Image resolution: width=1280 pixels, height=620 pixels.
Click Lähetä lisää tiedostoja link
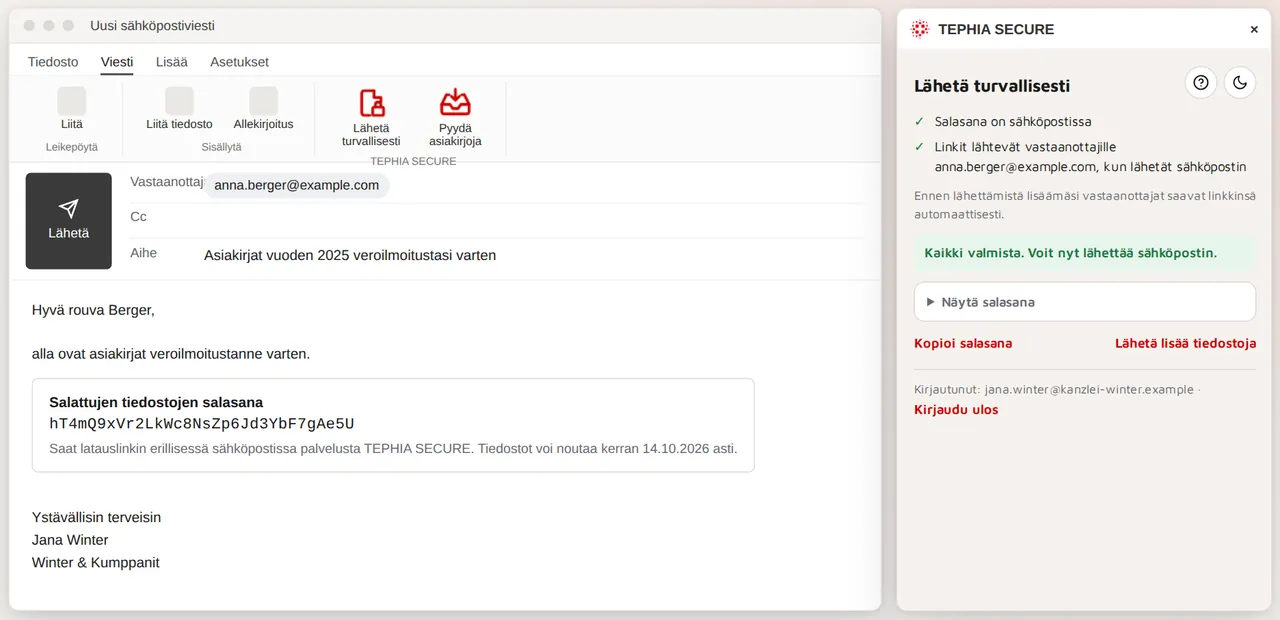[1186, 343]
